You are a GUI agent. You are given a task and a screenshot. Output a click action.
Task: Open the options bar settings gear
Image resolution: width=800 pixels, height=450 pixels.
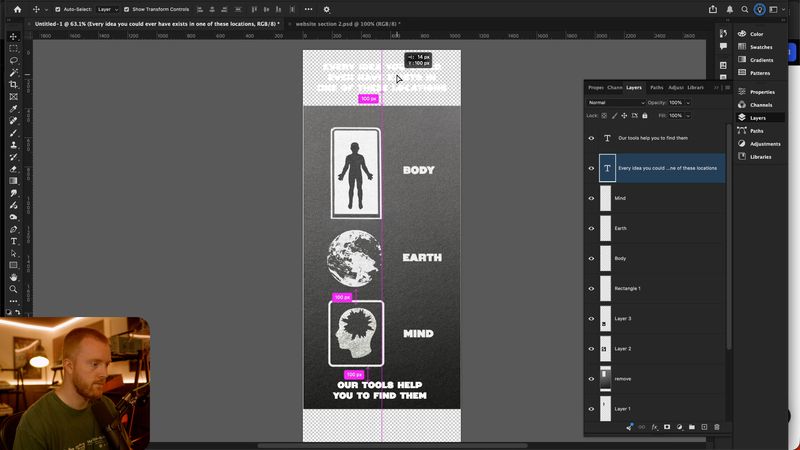[x=327, y=9]
